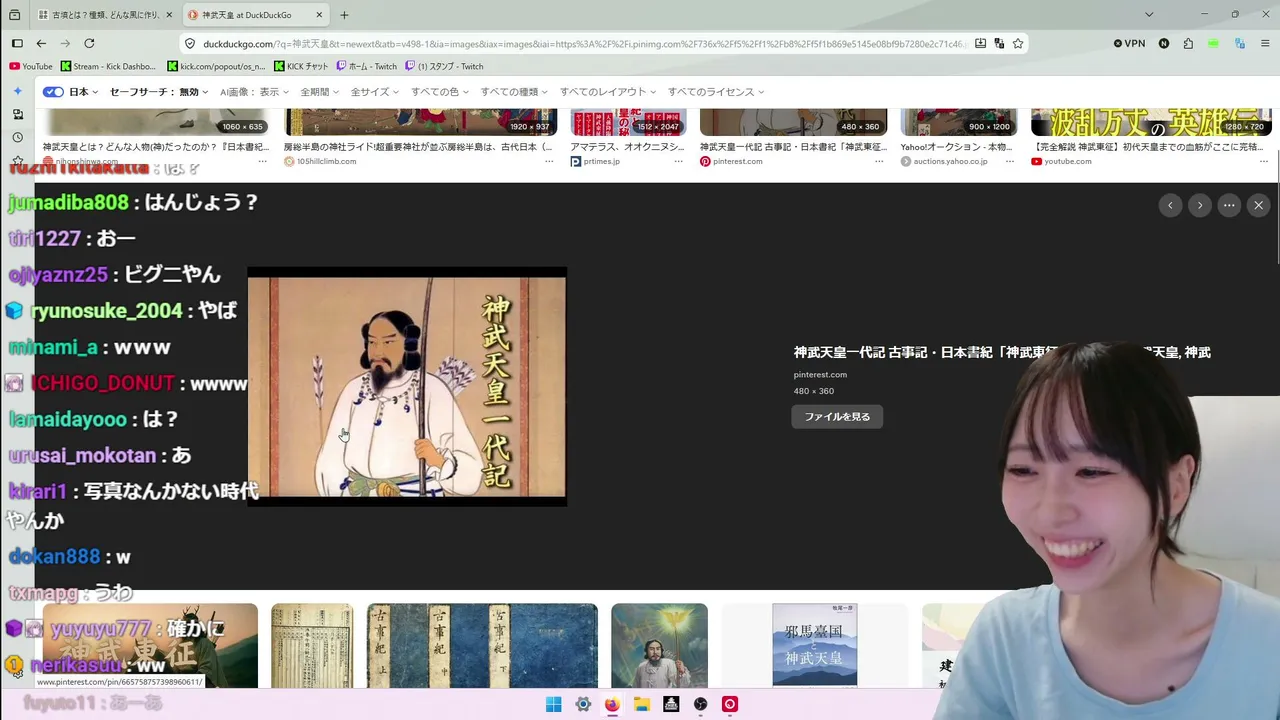The image size is (1280, 720).
Task: Toggle the 日本 region switch
Action: pyautogui.click(x=53, y=92)
